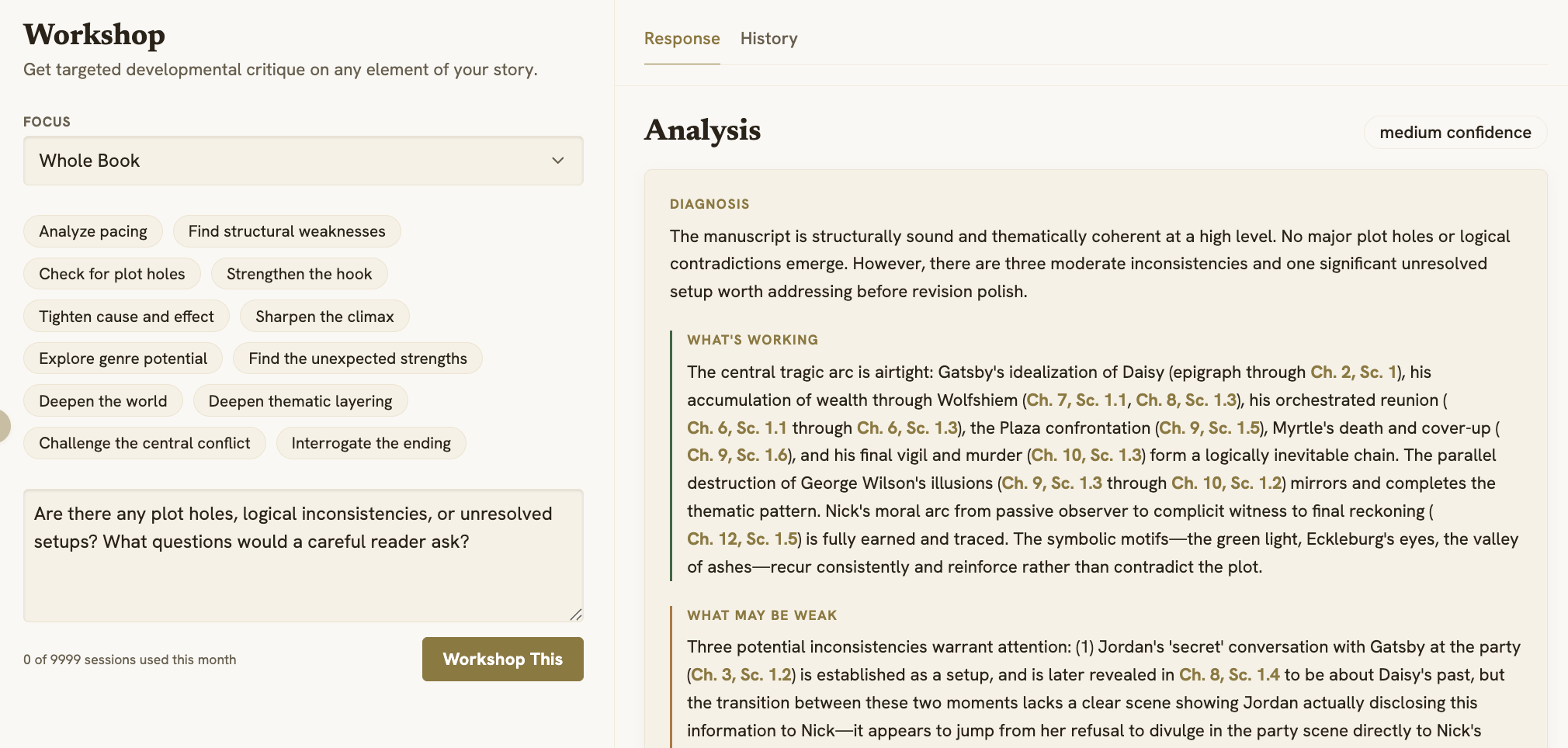The image size is (1568, 748).
Task: Go to Ch. 6, Sc. 1.3 scene
Action: pos(907,428)
